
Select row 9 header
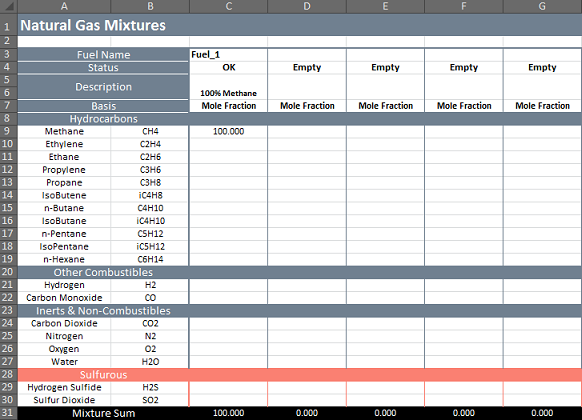pyautogui.click(x=9, y=131)
